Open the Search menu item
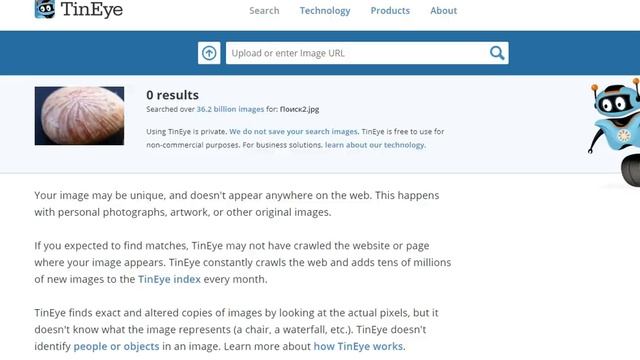Viewport: 640px width, 360px height. coord(264,11)
